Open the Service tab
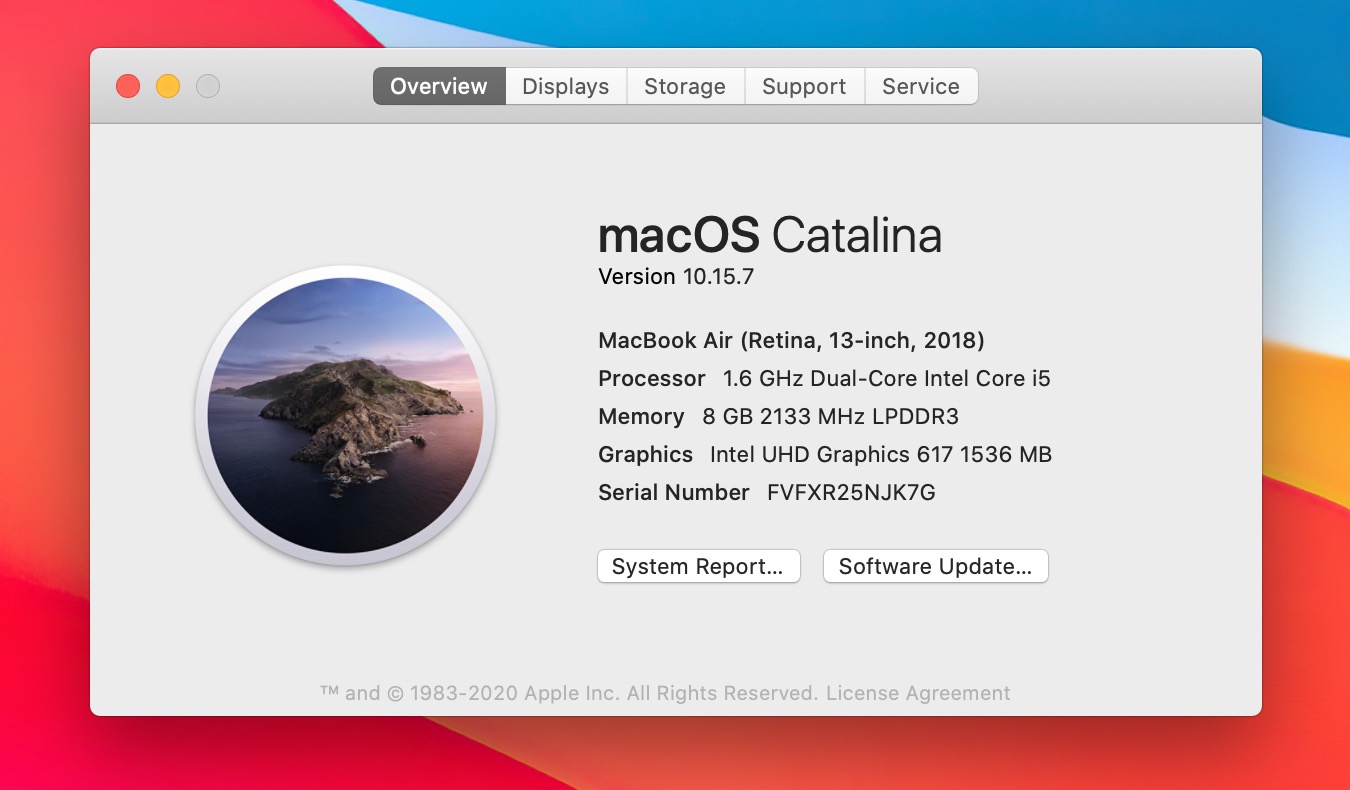Image resolution: width=1350 pixels, height=790 pixels. [x=921, y=86]
